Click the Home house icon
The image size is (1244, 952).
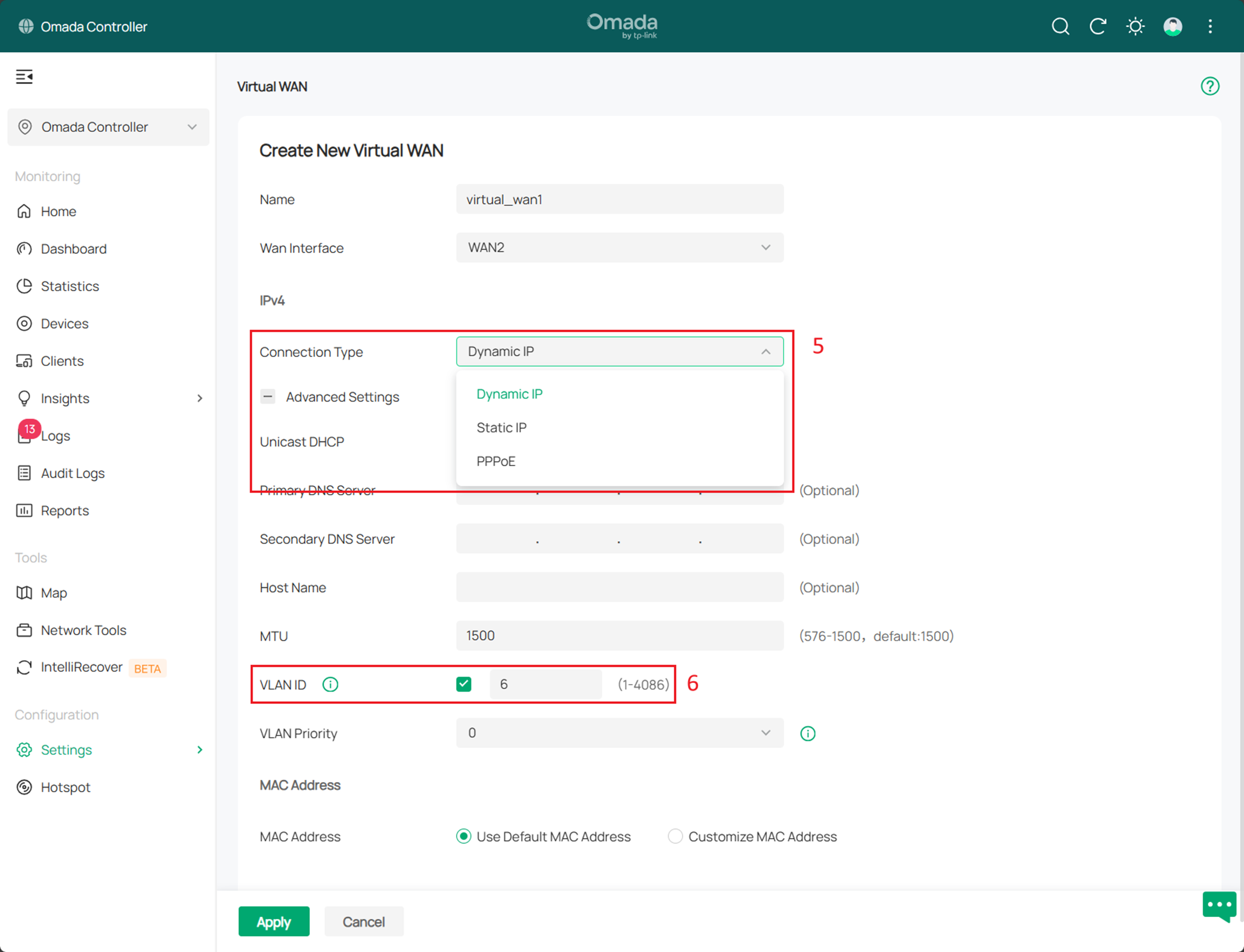point(24,212)
